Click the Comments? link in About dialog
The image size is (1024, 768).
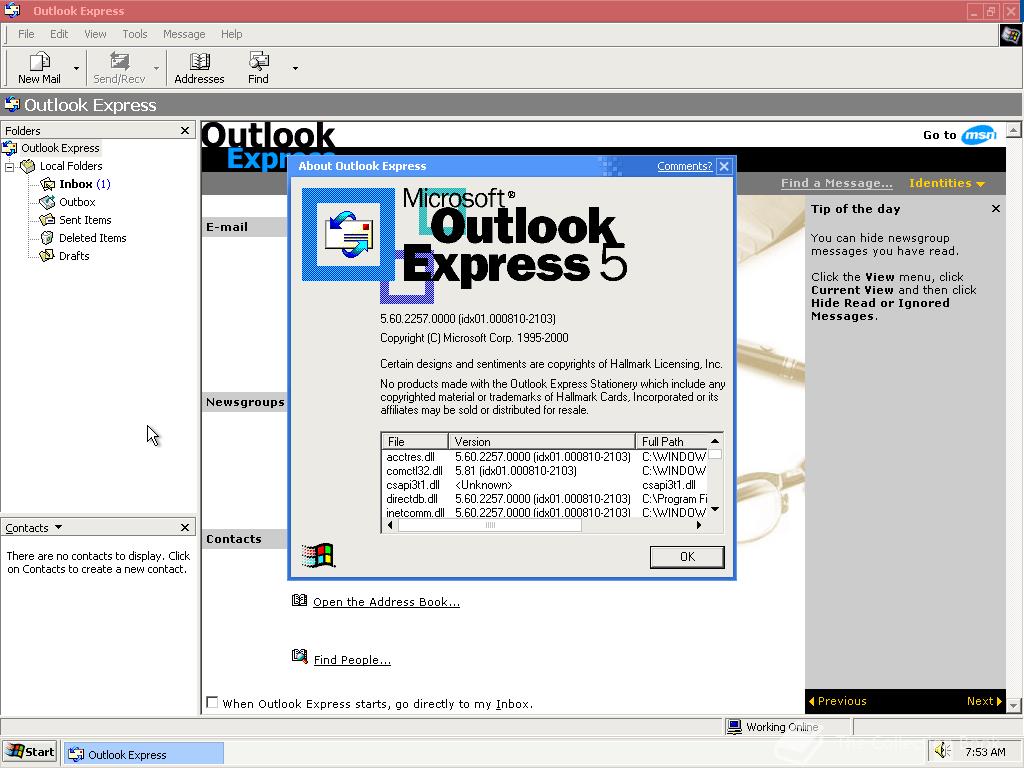684,166
